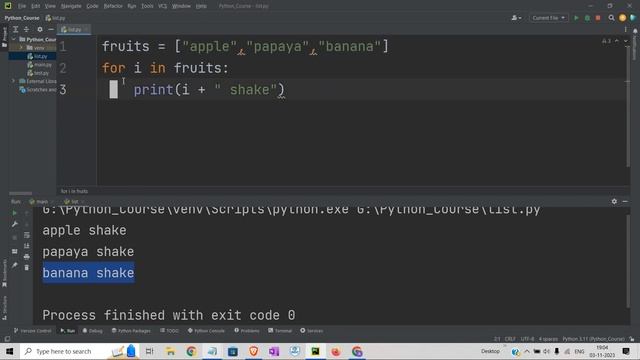
Task: Open Python Packages tool window
Action: [131, 331]
